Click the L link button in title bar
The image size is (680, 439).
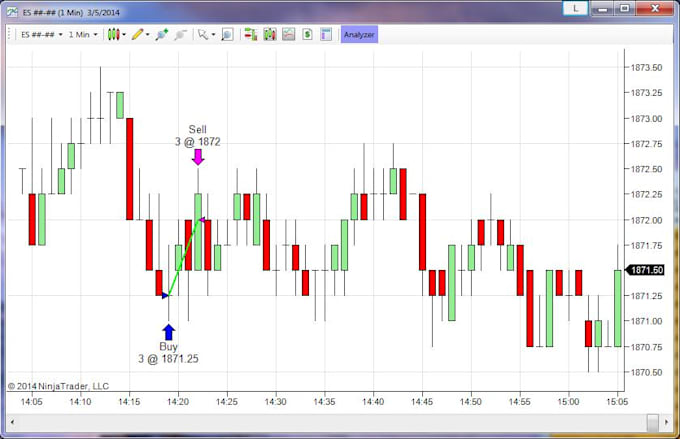click(x=575, y=9)
